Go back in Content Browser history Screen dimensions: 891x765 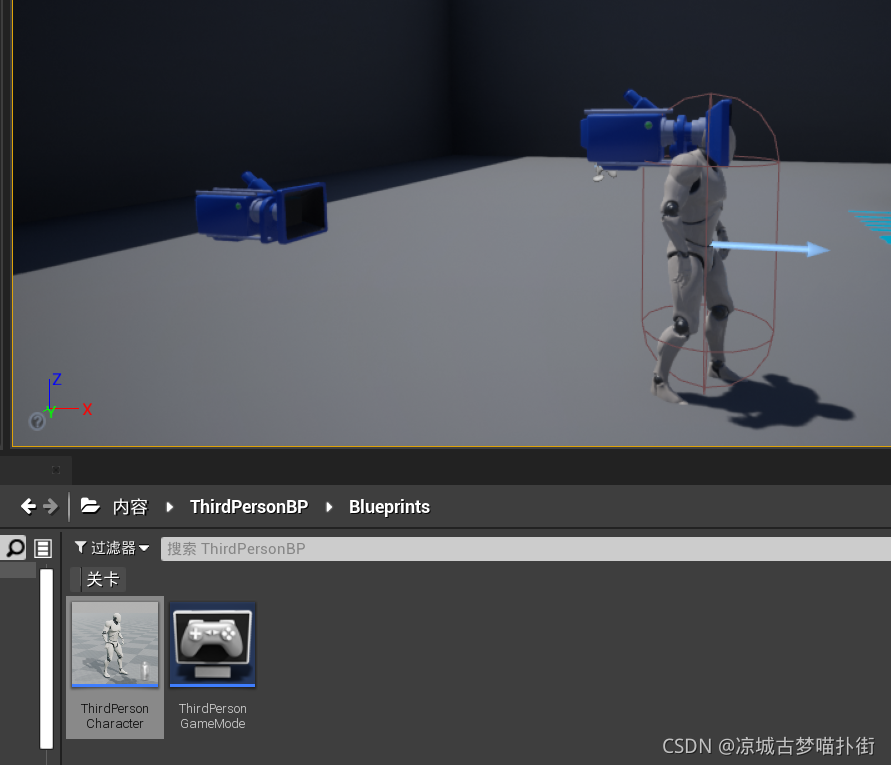click(28, 506)
